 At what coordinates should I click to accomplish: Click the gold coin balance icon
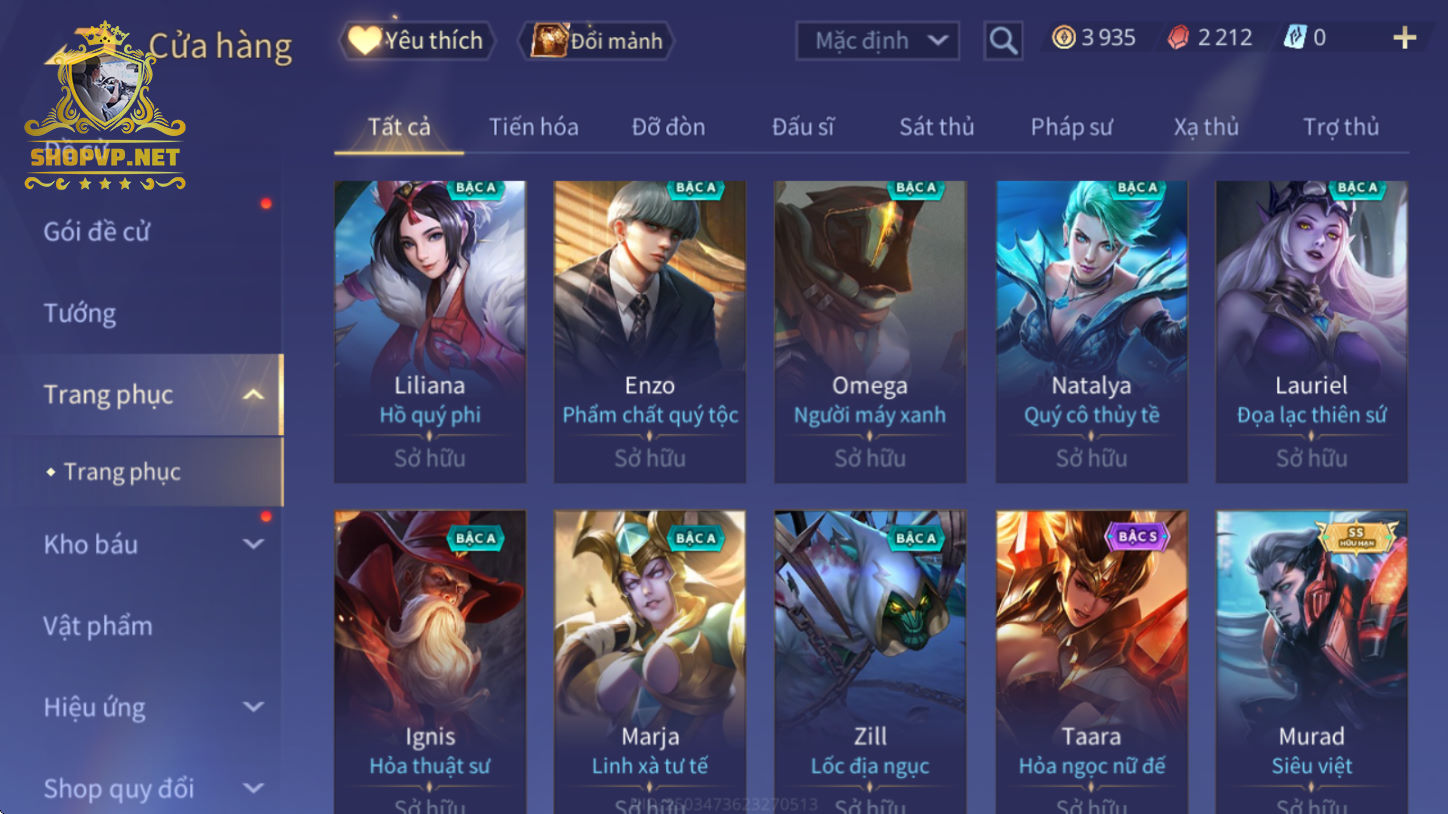coord(1063,38)
